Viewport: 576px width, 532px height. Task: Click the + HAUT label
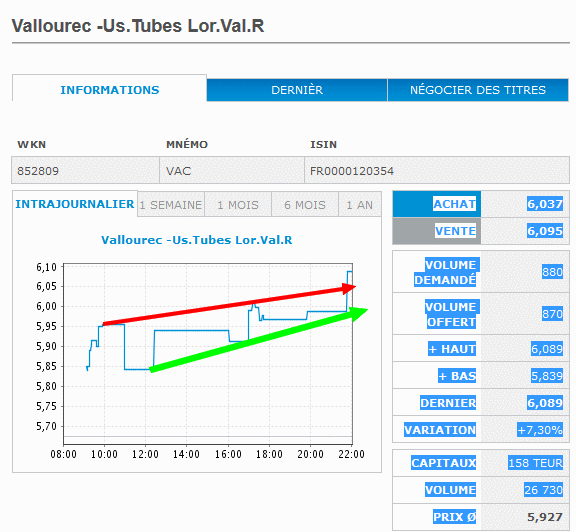click(452, 349)
